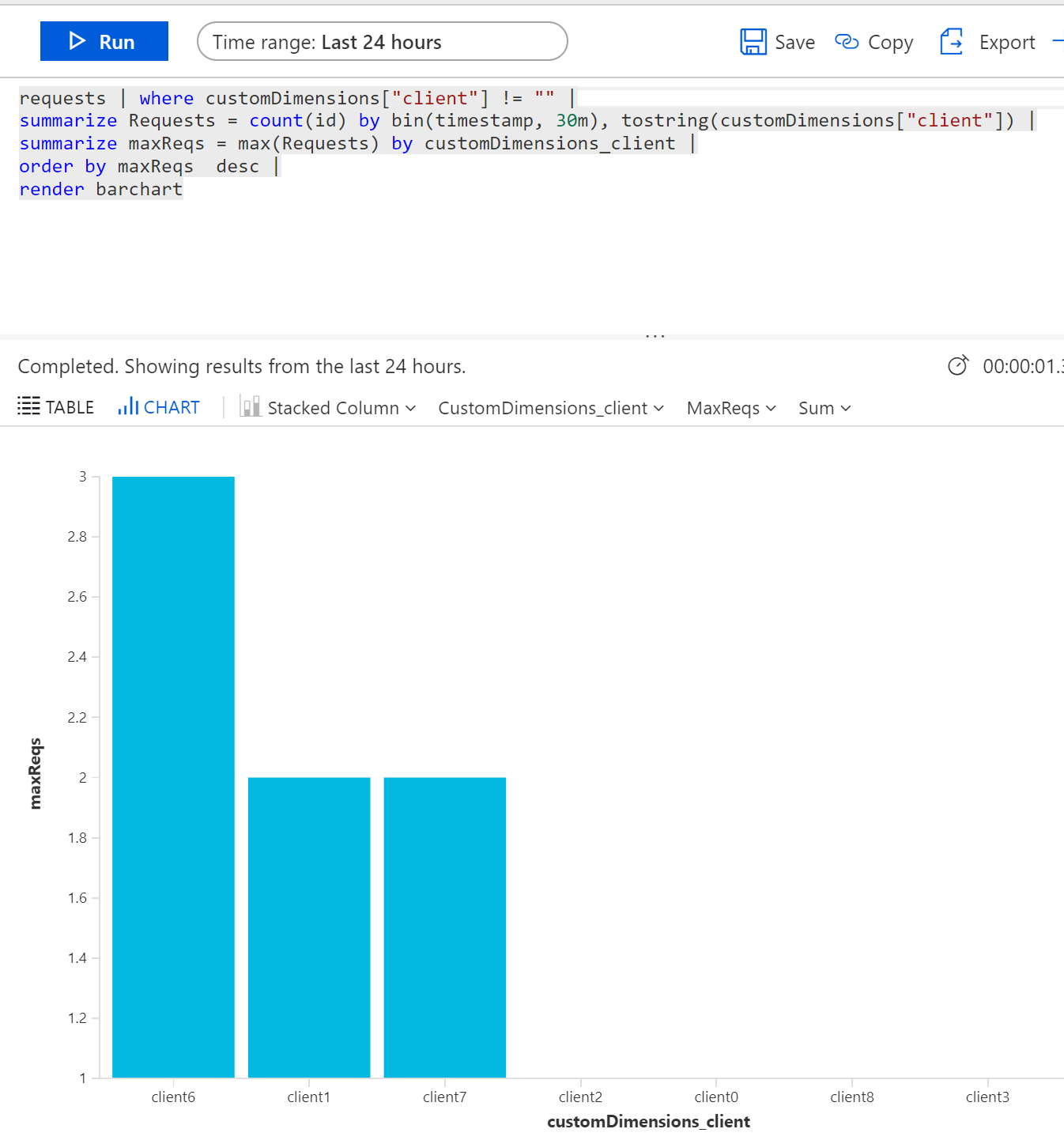Click the client6 bar in the chart
1064x1144 pixels.
173,776
